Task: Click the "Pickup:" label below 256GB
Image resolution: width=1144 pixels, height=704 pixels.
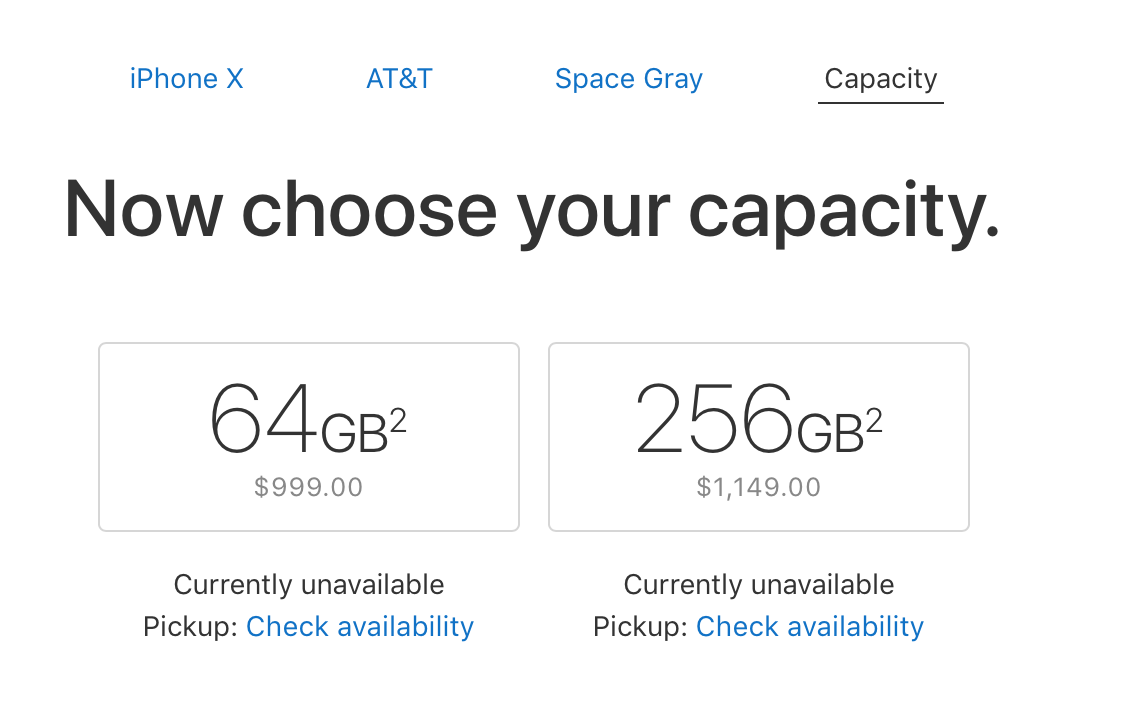Action: [x=641, y=627]
